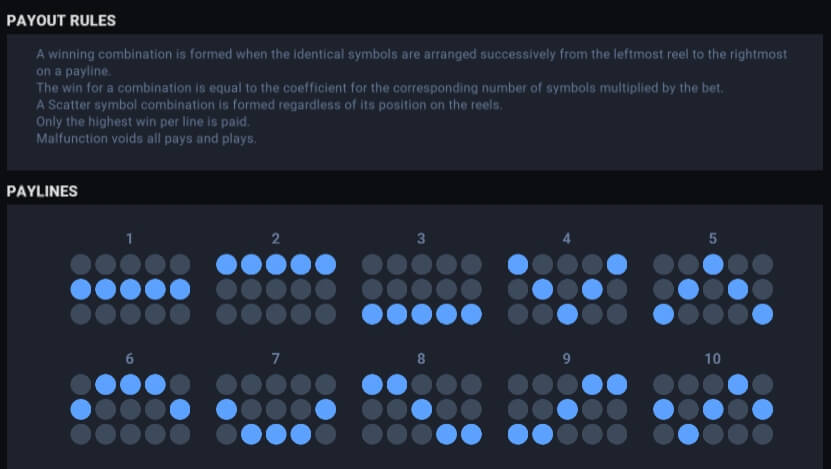Screen dimensions: 831x469
Task: Click the payline number 5 label
Action: click(x=713, y=239)
